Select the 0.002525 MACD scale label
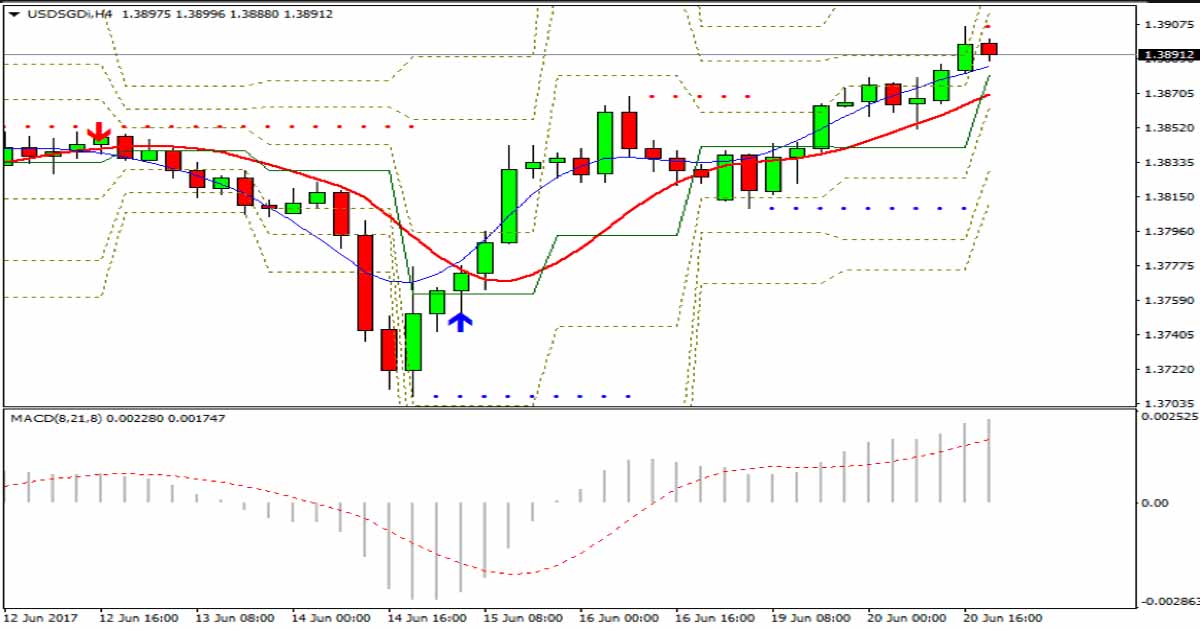This screenshot has width=1200, height=630. 1169,415
